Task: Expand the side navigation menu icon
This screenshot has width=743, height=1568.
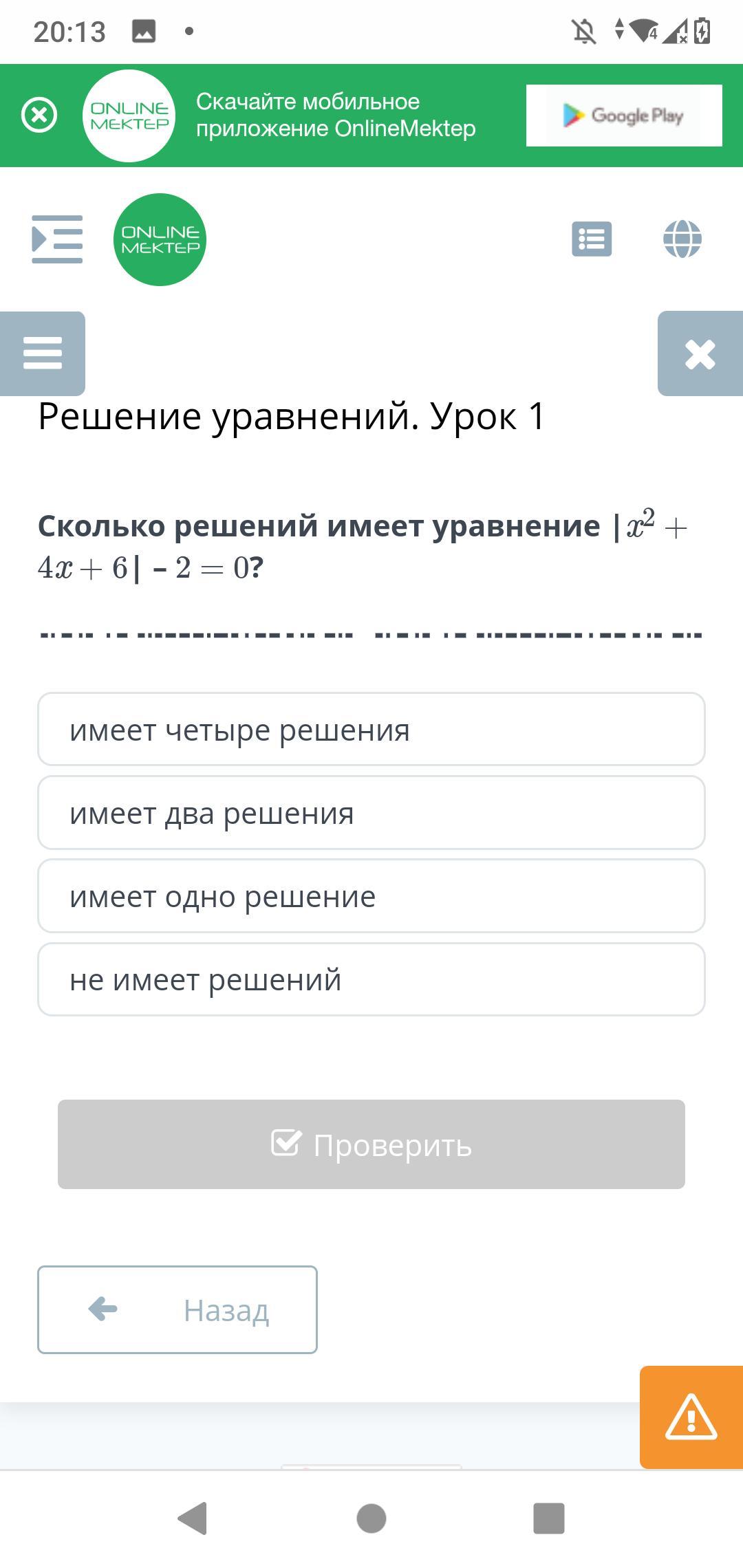Action: coord(57,239)
